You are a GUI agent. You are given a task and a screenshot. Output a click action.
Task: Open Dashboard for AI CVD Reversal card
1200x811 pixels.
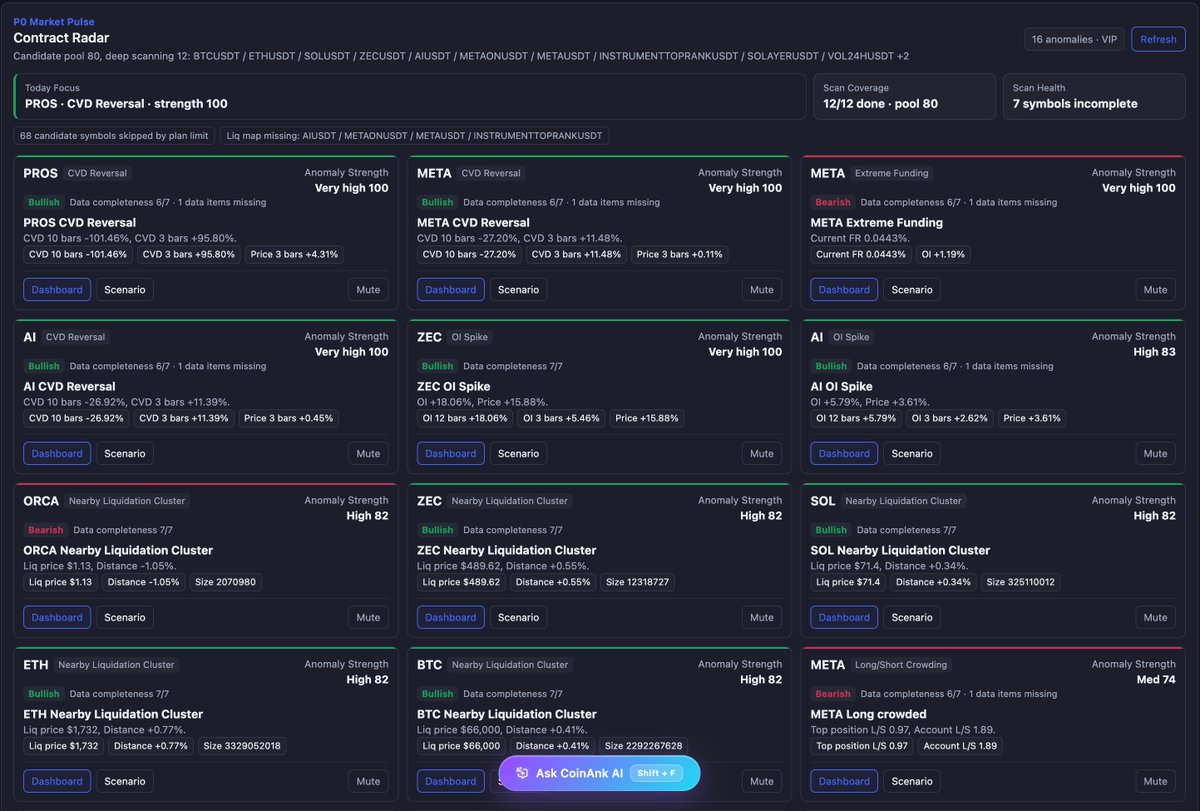tap(57, 453)
